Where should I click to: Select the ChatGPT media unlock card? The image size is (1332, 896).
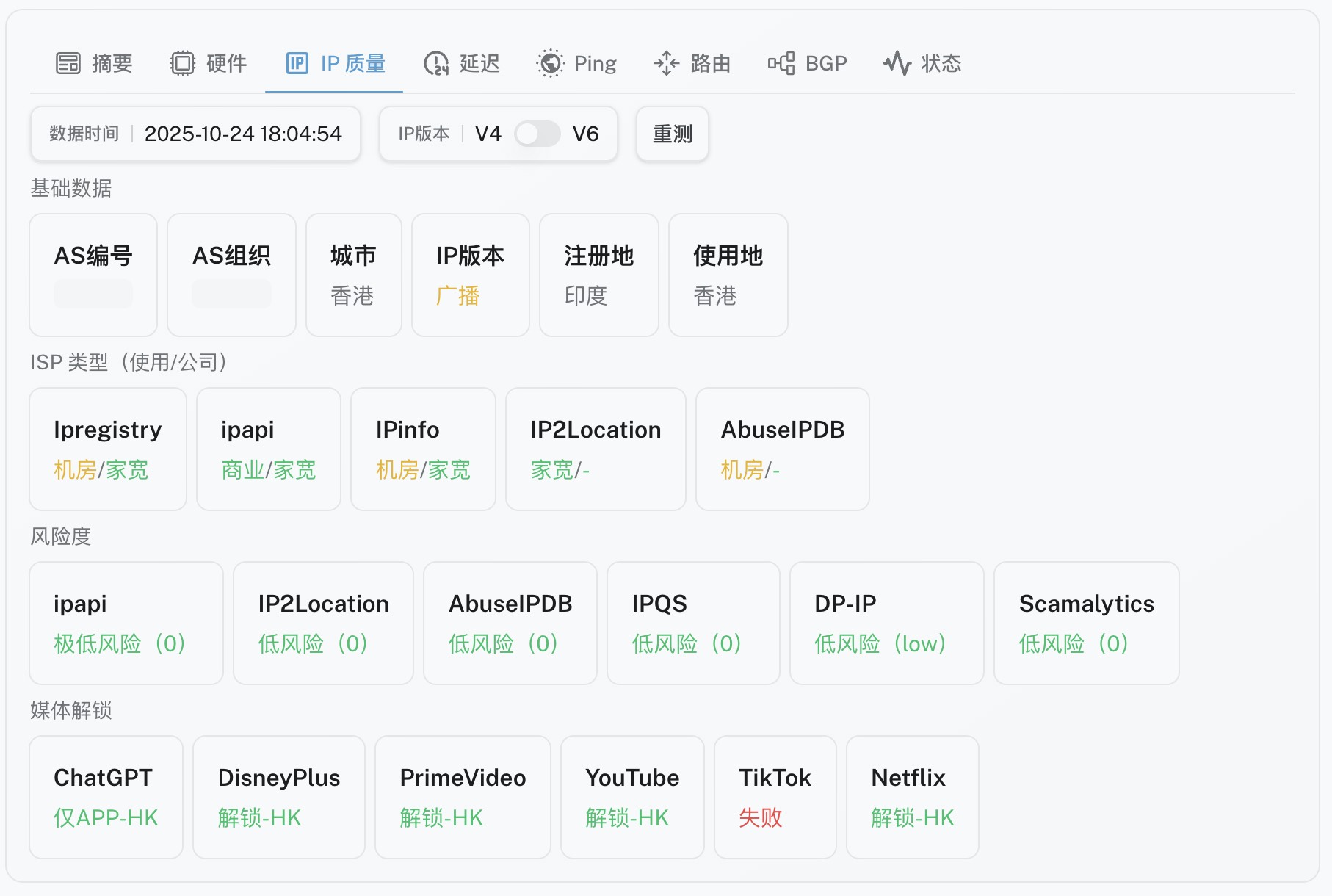tap(106, 797)
